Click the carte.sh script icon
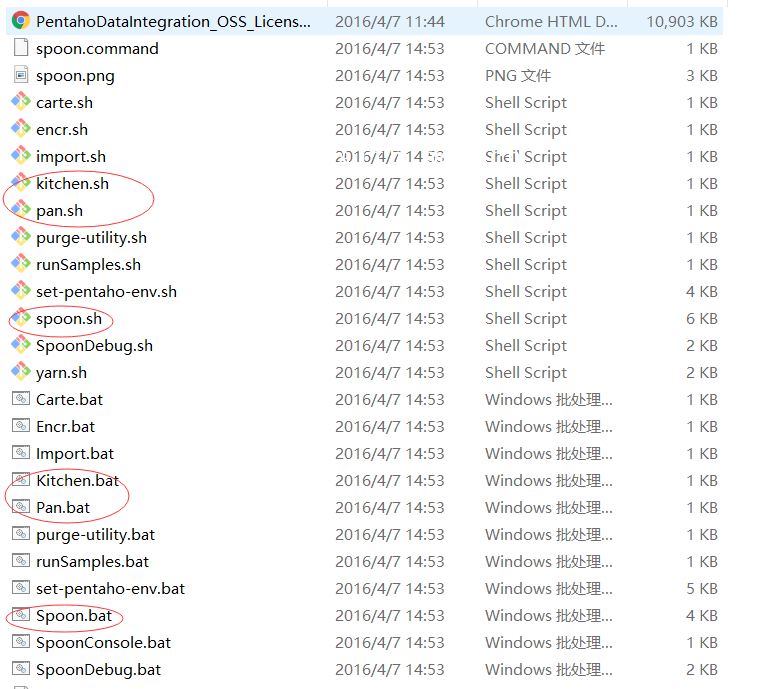This screenshot has height=689, width=783. click(x=20, y=102)
